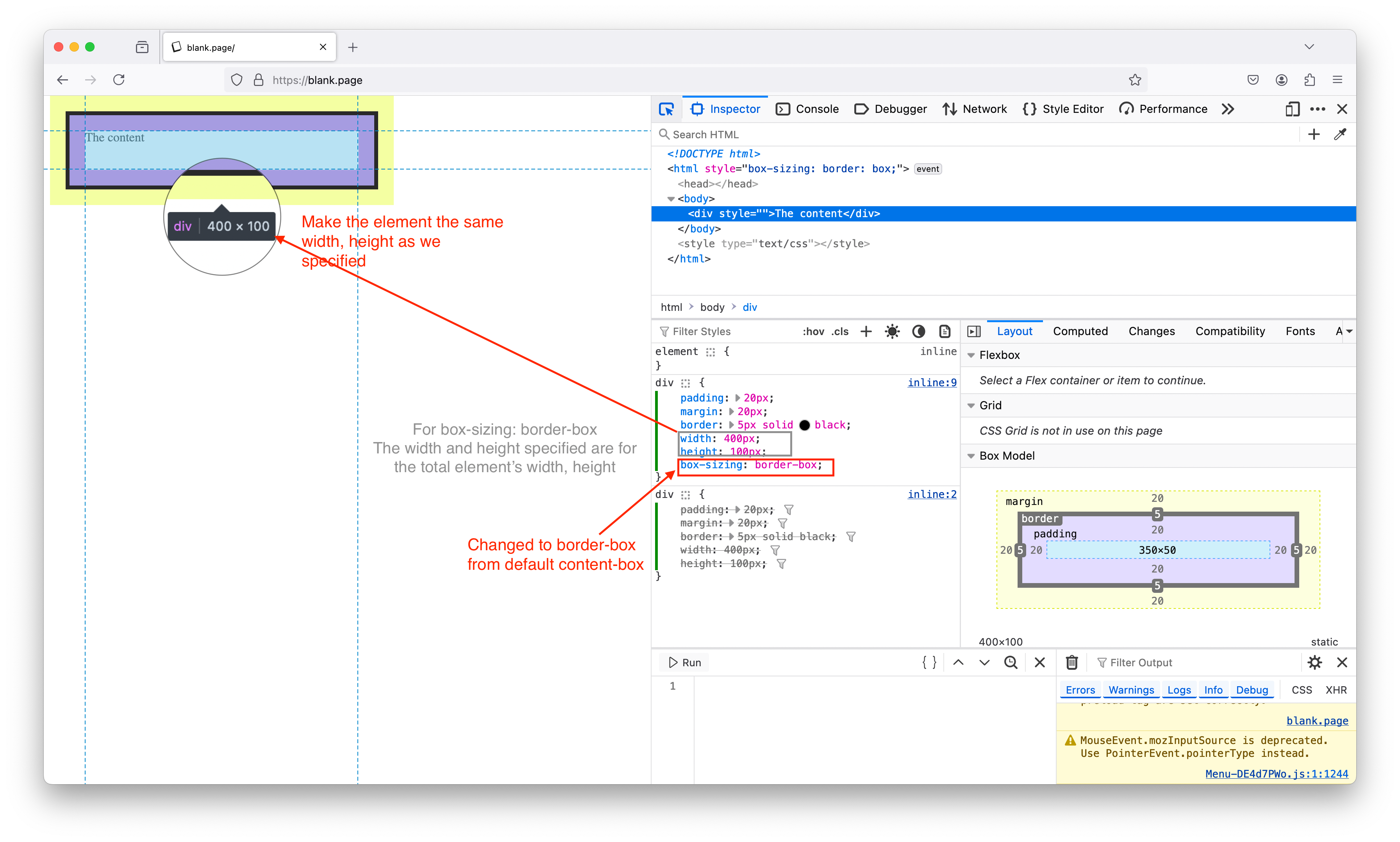Screen dimensions: 1400x842
Task: Open the Inspector panel tab
Action: [725, 109]
